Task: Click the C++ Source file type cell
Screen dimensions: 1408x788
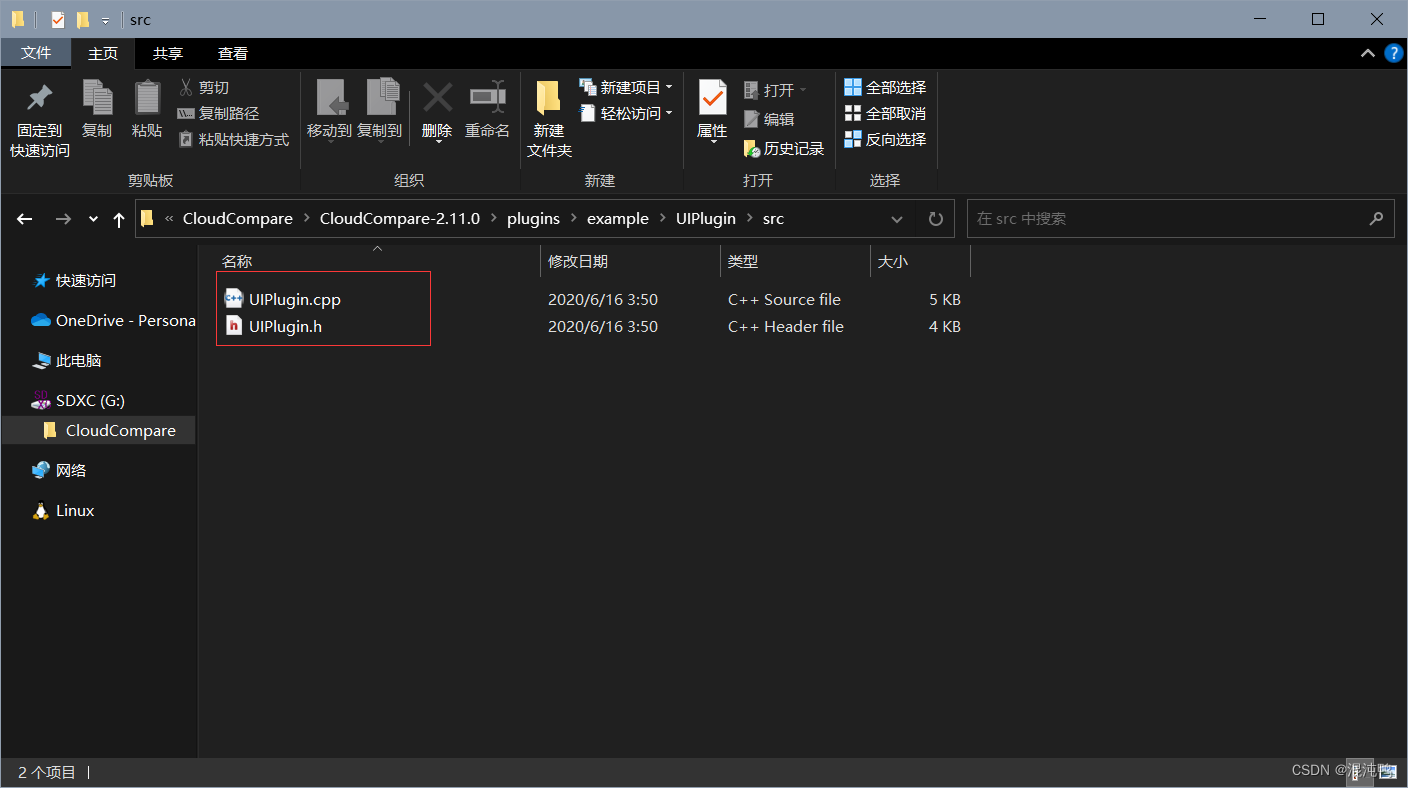Action: click(784, 299)
